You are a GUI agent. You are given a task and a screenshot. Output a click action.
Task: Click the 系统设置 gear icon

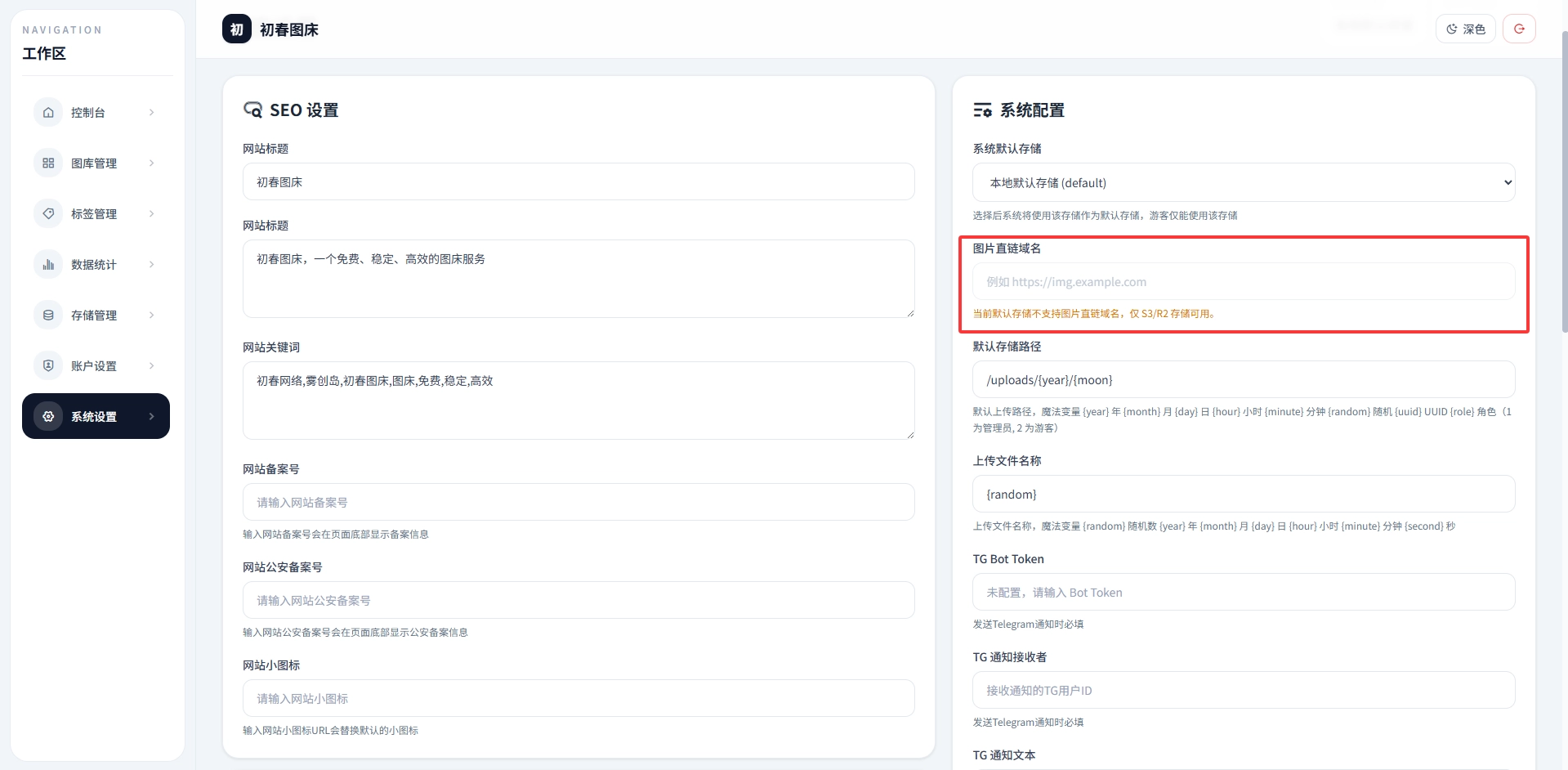point(48,416)
